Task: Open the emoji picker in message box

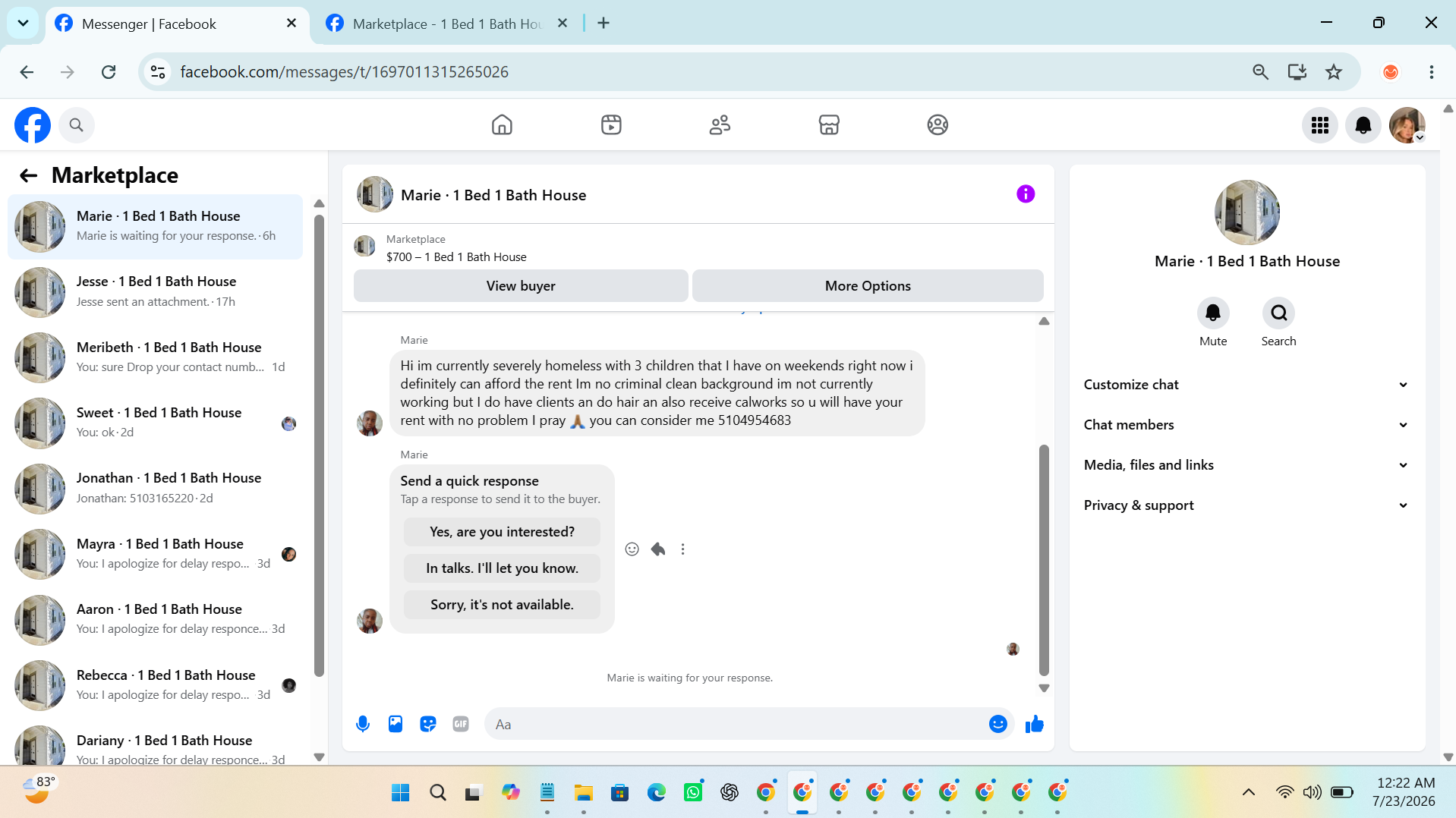Action: 998,724
